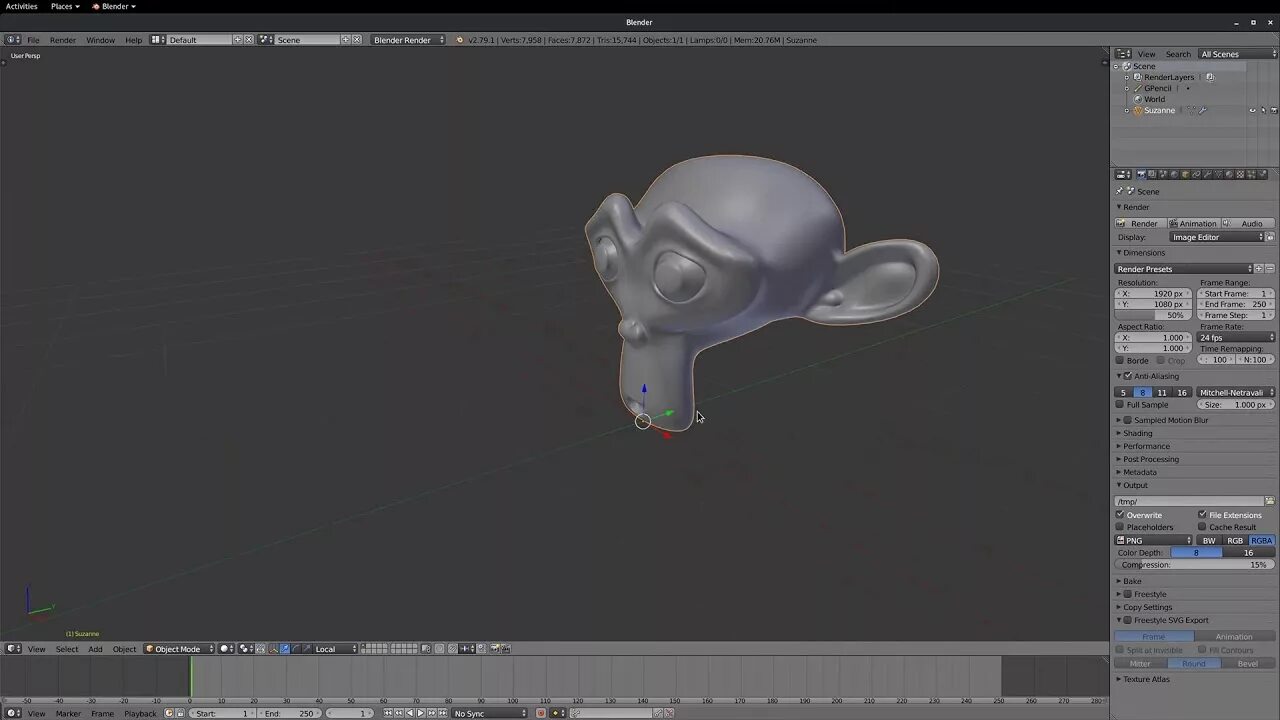Click the Audio render button
Image resolution: width=1280 pixels, height=720 pixels.
[x=1248, y=223]
